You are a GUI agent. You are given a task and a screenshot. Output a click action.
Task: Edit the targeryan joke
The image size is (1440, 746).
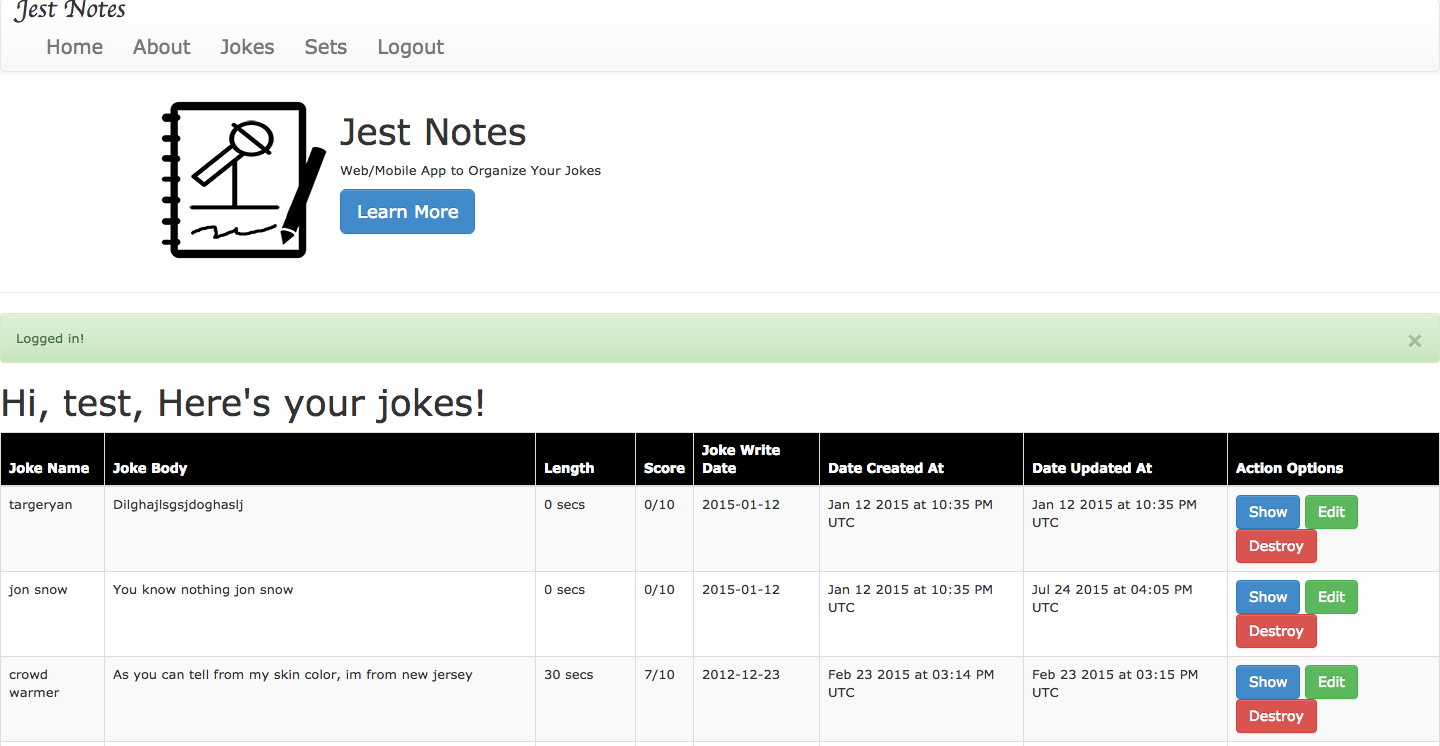1331,512
